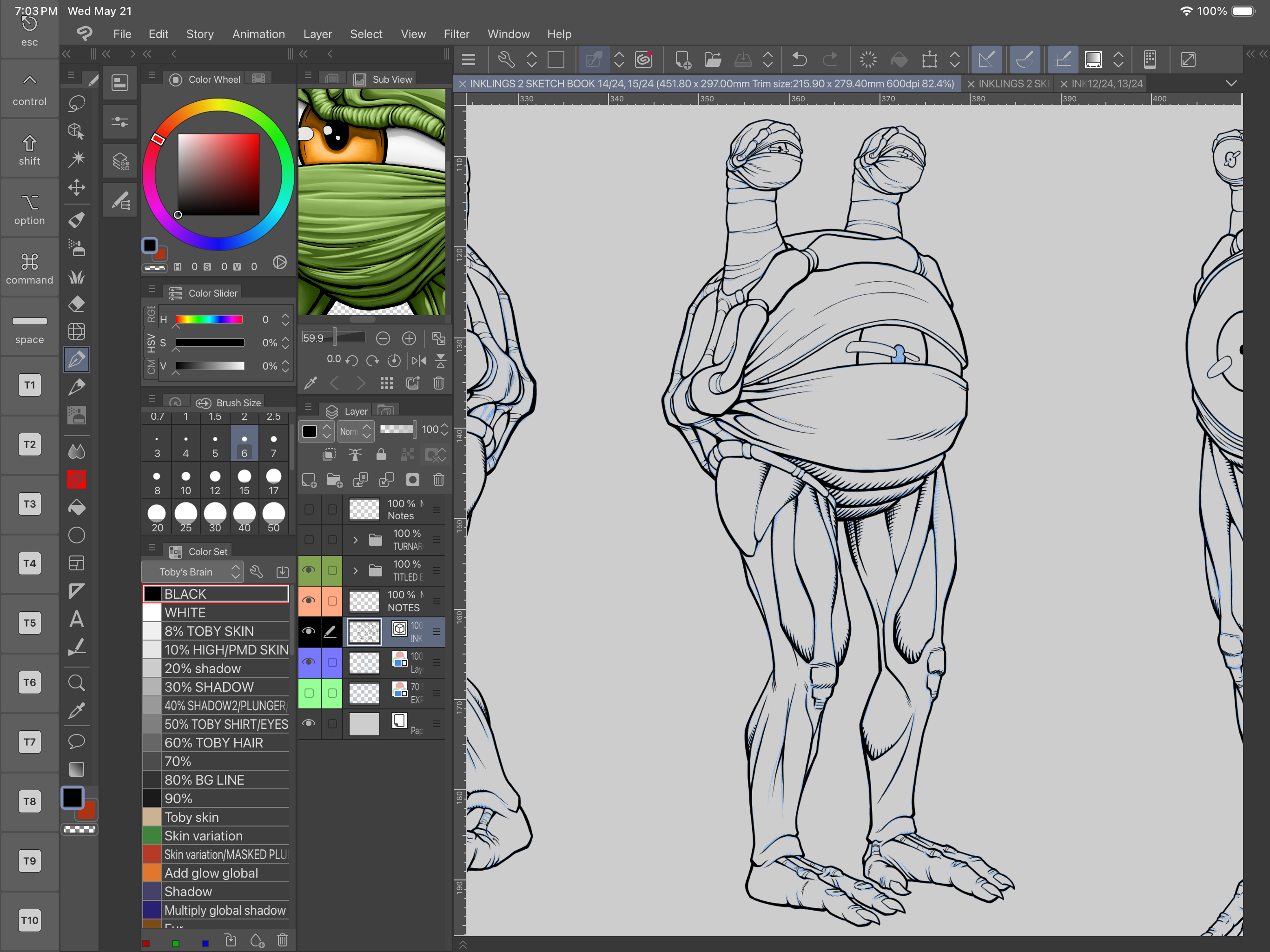Open the Normal blending mode dropdown

(x=356, y=431)
